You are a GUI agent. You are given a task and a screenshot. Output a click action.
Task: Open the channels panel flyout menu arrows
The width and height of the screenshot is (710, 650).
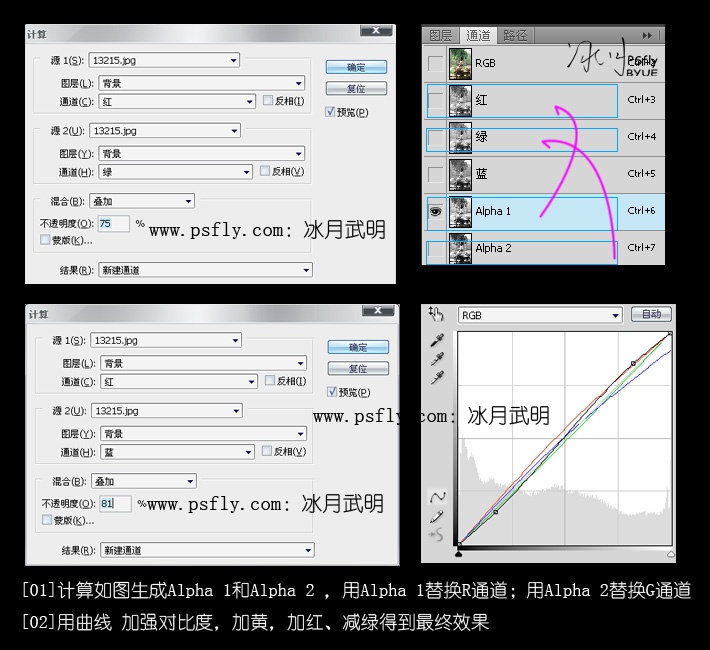click(647, 35)
